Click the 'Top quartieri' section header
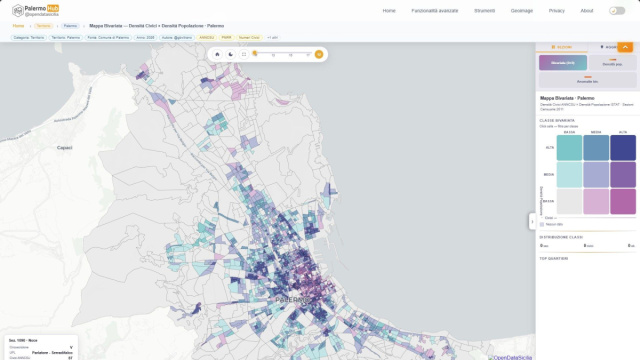The image size is (640, 360). (x=553, y=258)
